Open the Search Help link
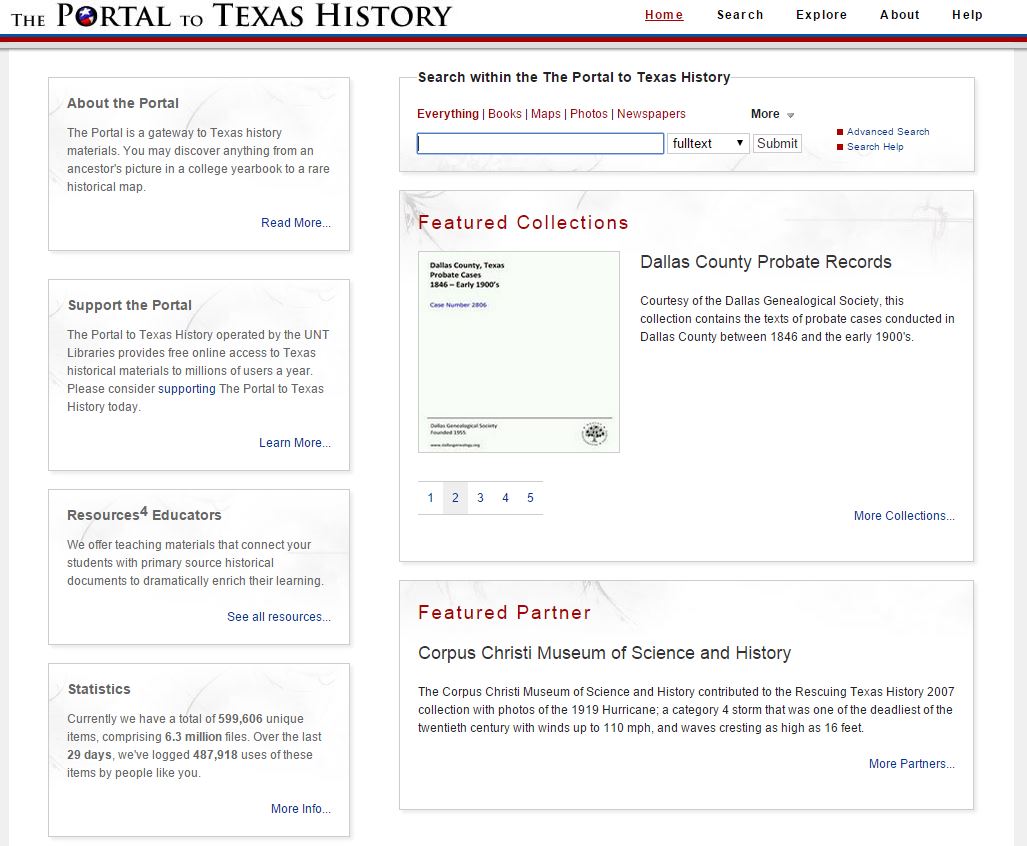This screenshot has height=846, width=1027. (x=875, y=147)
